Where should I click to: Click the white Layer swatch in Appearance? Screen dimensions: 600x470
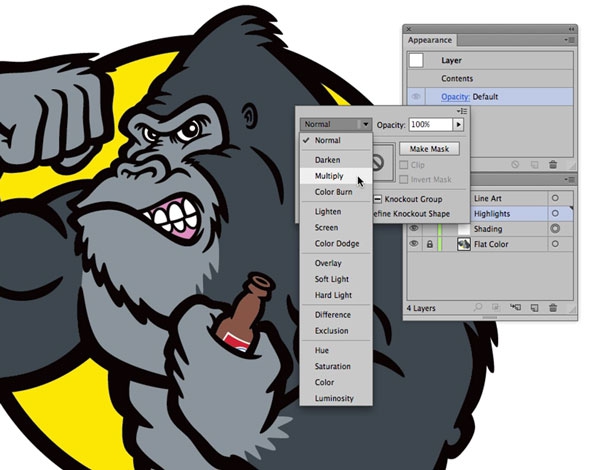[x=417, y=61]
